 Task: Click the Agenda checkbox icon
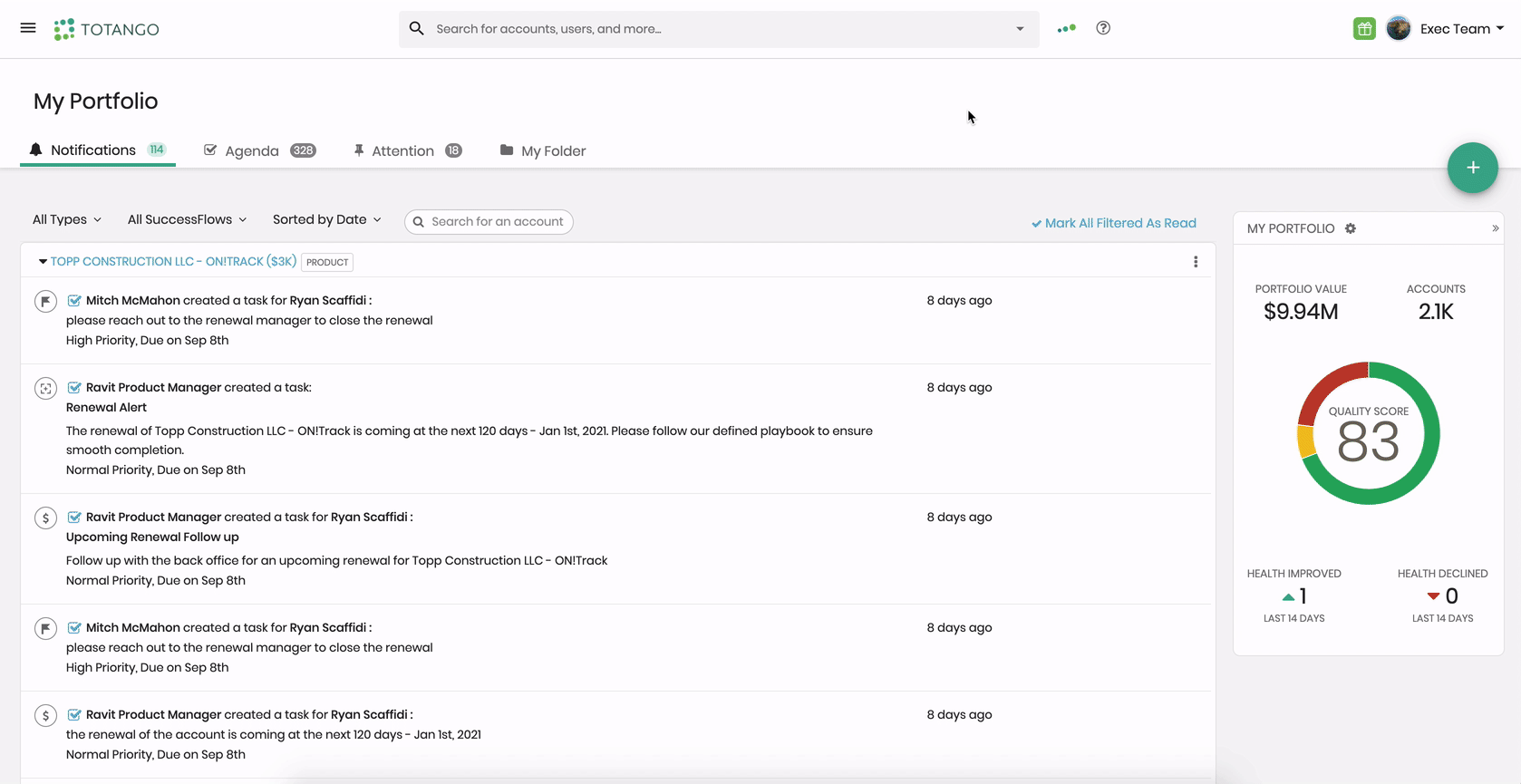(x=210, y=150)
